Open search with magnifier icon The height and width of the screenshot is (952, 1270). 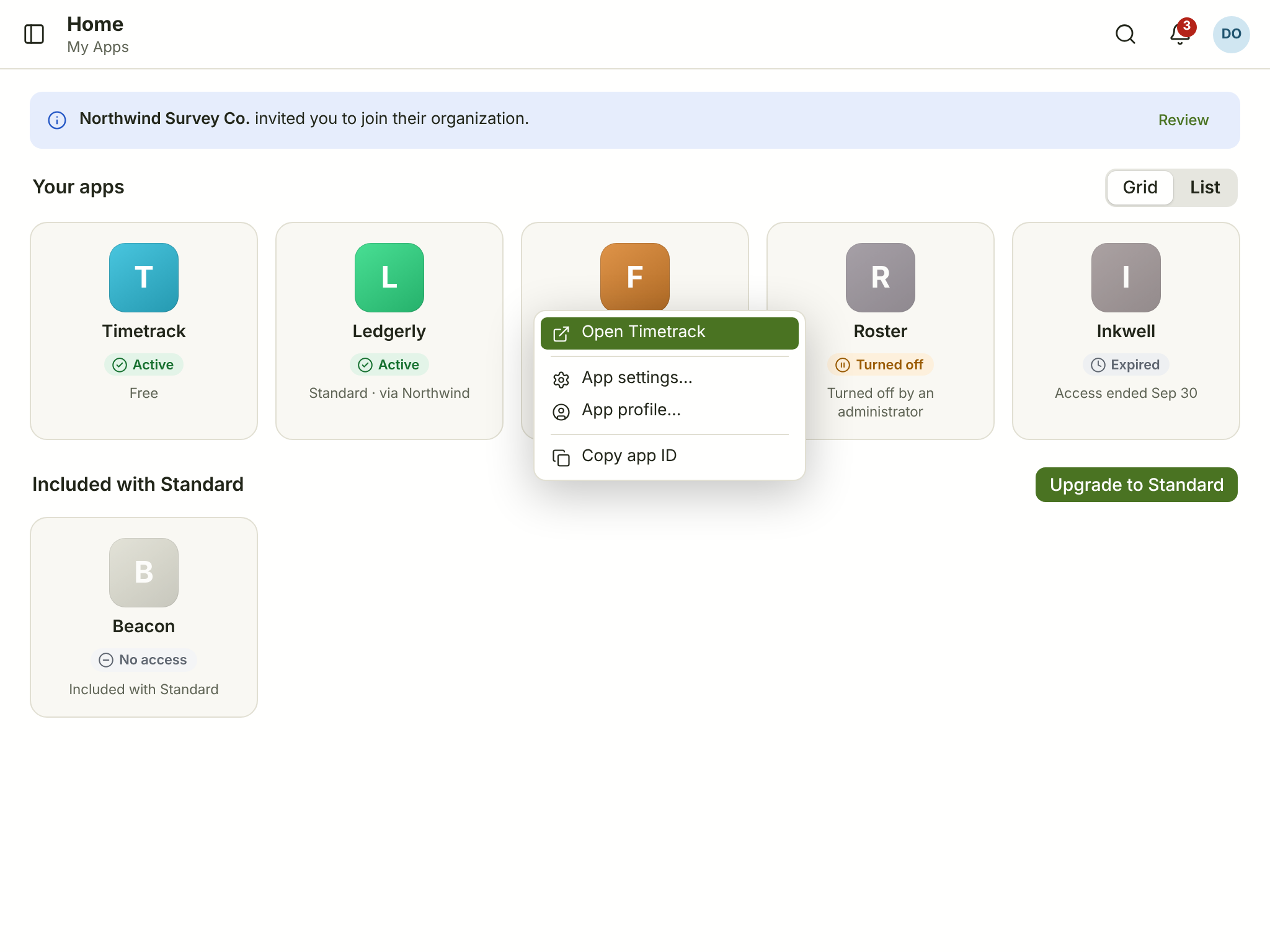(x=1126, y=34)
